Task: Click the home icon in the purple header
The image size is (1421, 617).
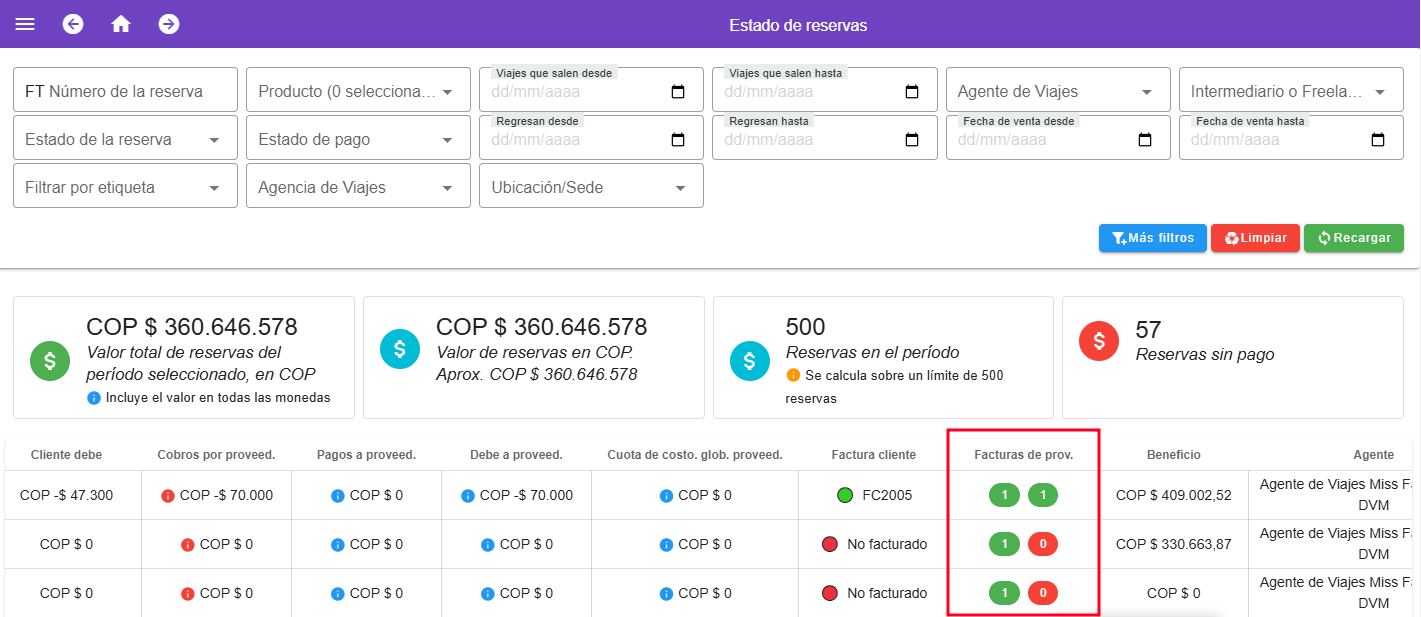Action: 121,24
